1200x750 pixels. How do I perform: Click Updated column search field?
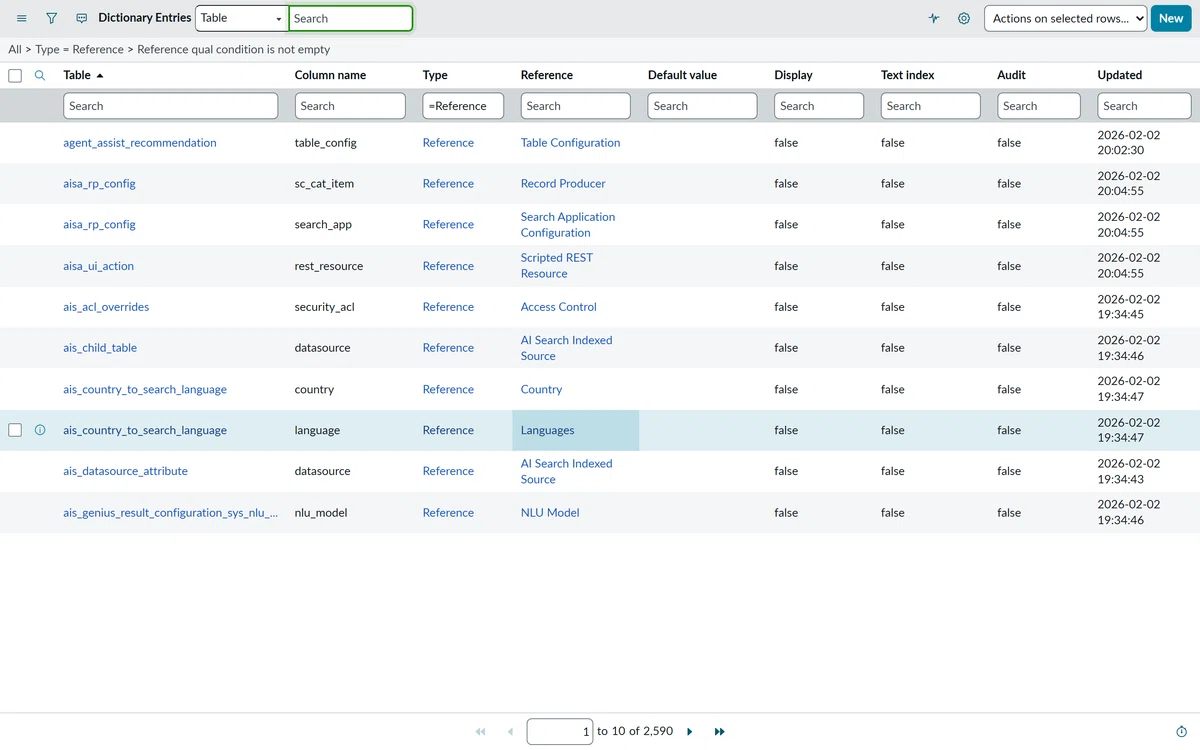[x=1144, y=106]
